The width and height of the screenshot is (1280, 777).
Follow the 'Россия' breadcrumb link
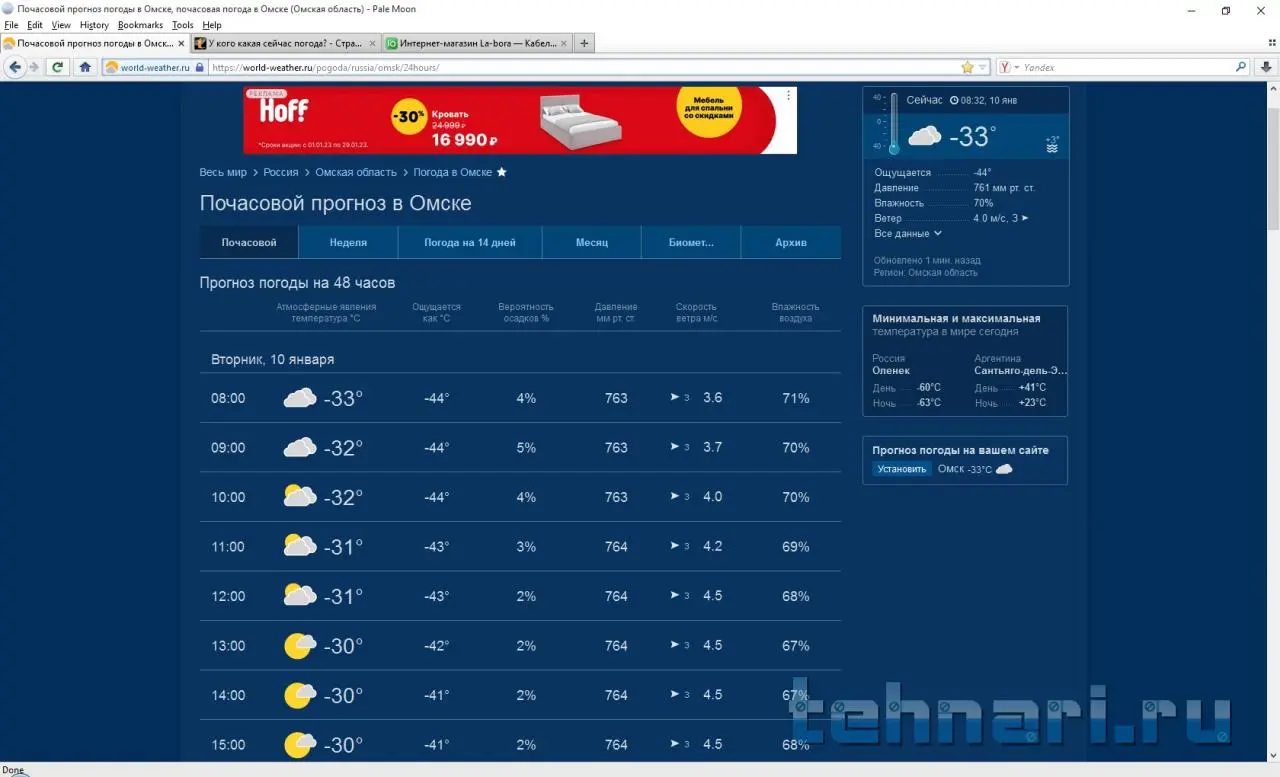[281, 172]
